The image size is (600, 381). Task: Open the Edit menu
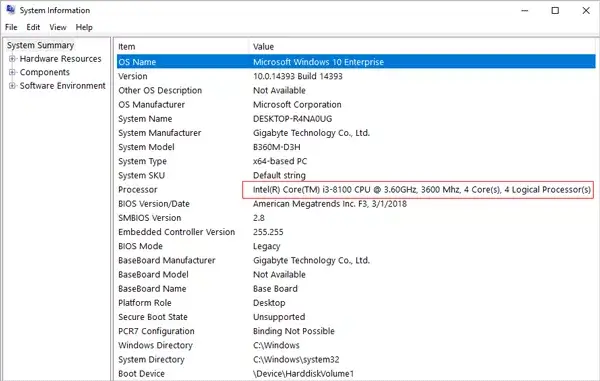[33, 28]
